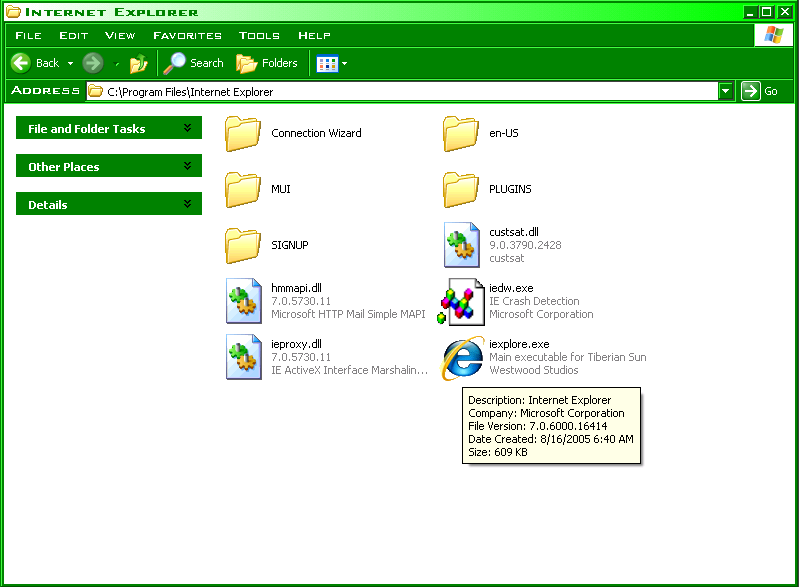Select the 'PLUGINS' folder name

pos(510,189)
